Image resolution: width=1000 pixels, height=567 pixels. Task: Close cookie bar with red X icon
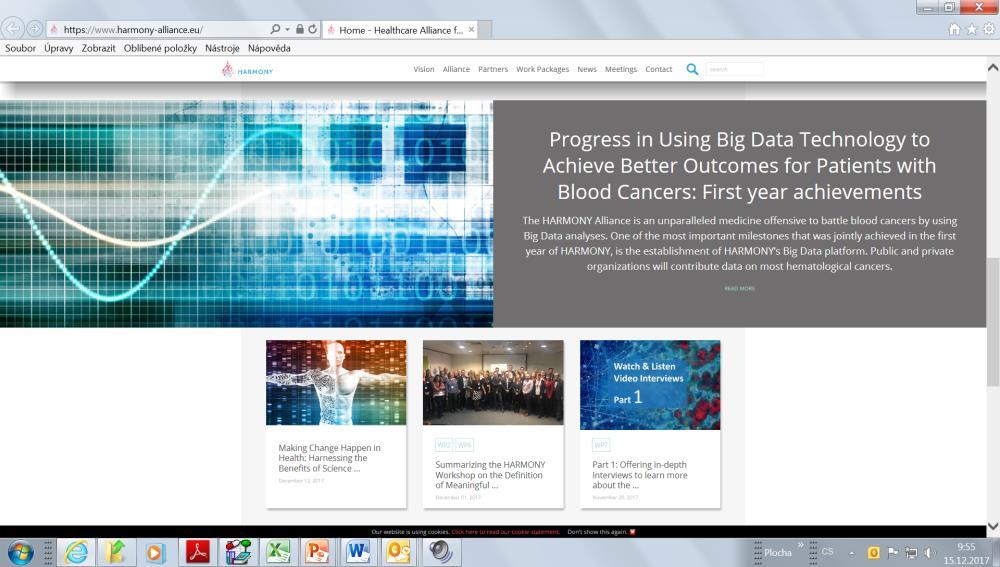(633, 532)
